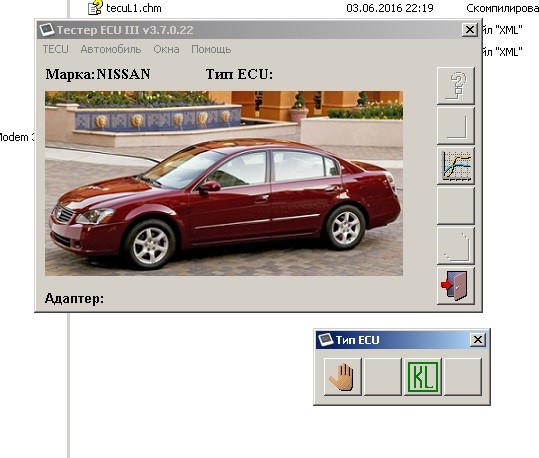Click the disabled button below question mark icon
Screen dimensions: 539x458
(x=455, y=126)
